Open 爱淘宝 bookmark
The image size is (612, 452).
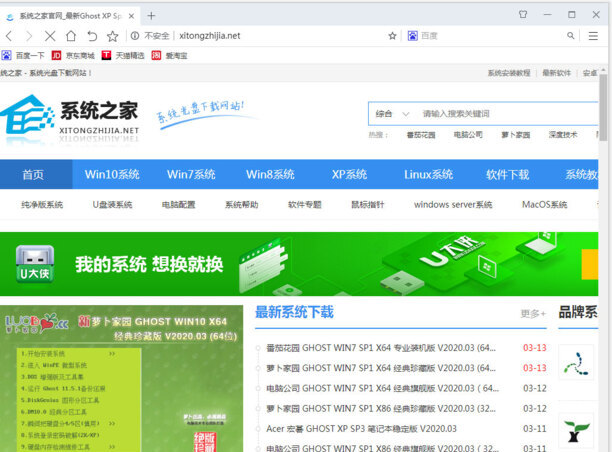point(170,55)
